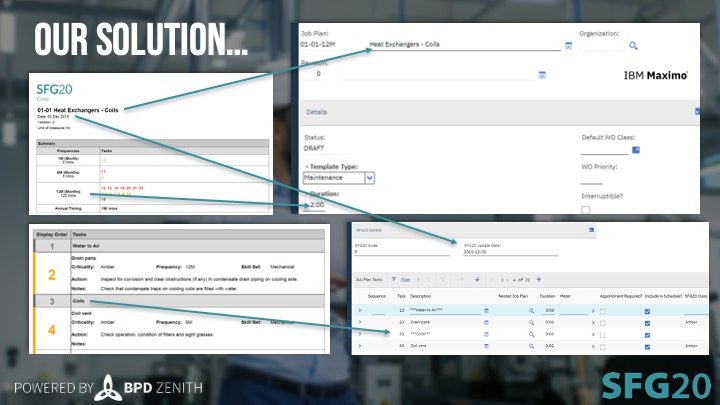The width and height of the screenshot is (720, 405).
Task: Look up nested job plan for Coil vent
Action: tap(531, 346)
